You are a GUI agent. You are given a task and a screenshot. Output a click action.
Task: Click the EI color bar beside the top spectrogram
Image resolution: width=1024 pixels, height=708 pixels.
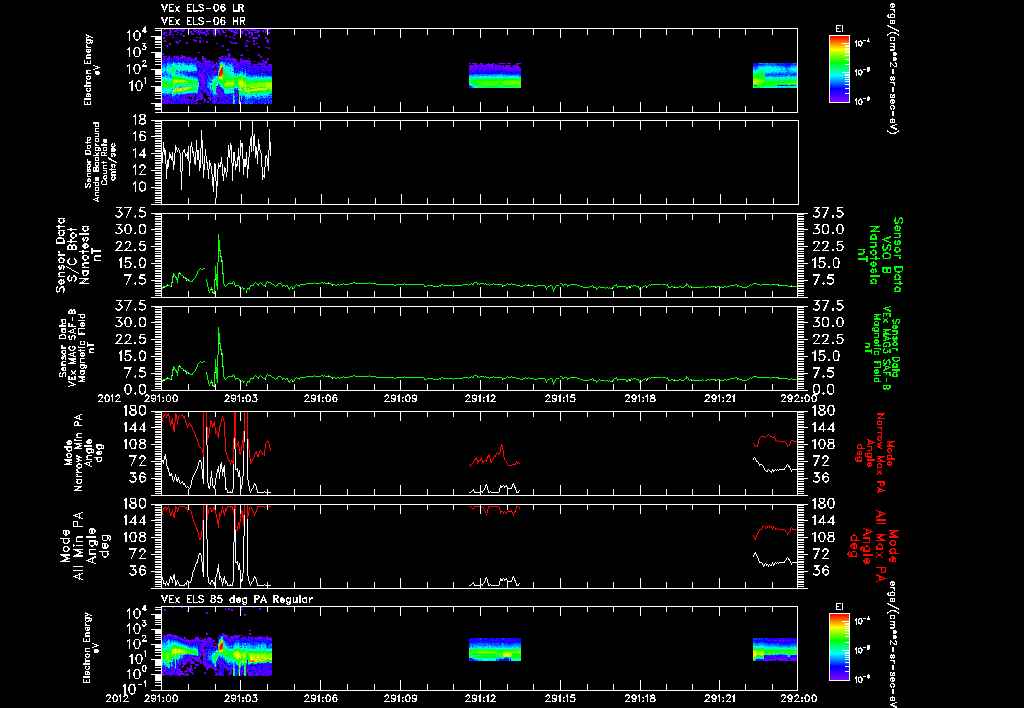pyautogui.click(x=839, y=69)
